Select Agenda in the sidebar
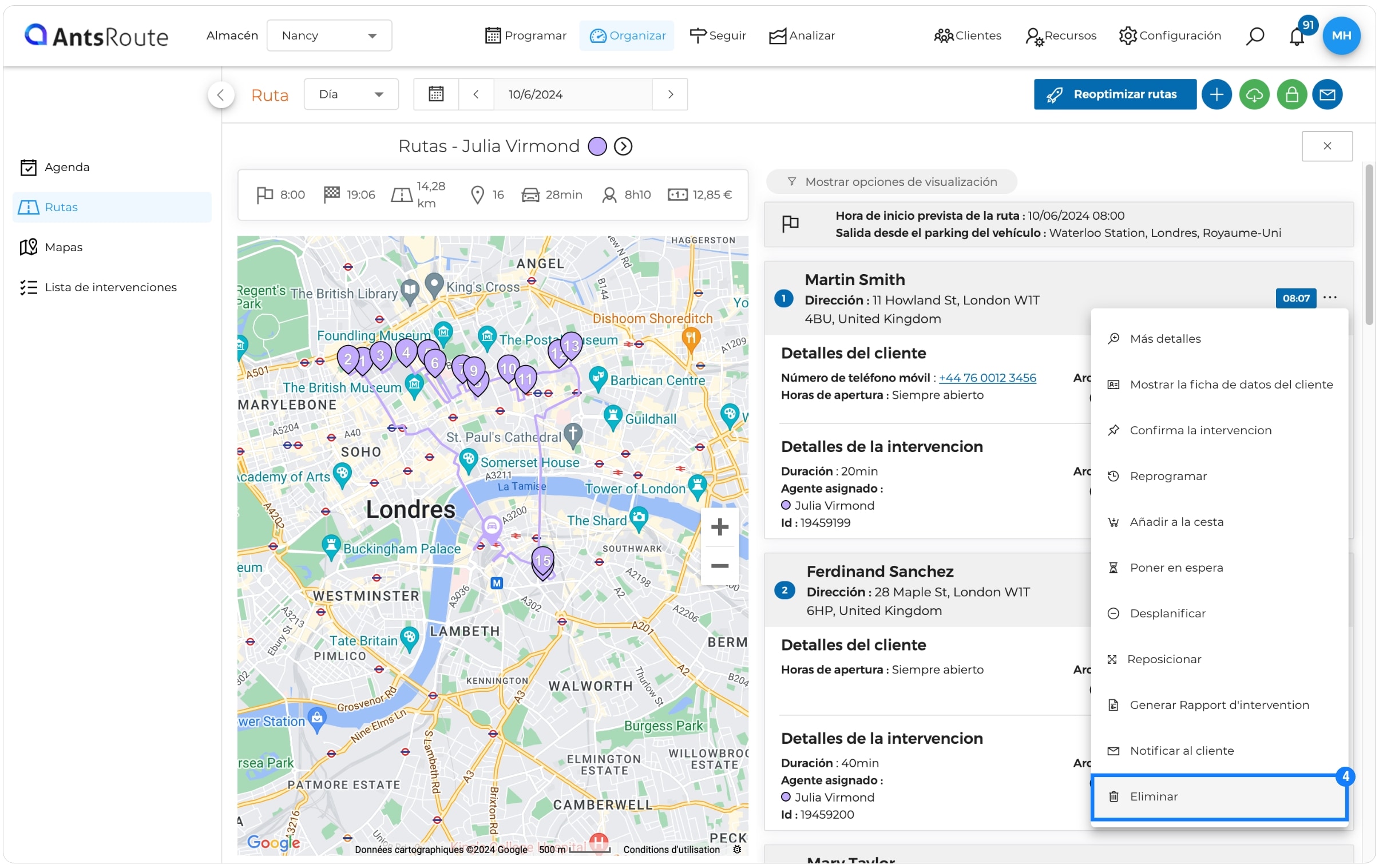Screen dimensions: 1379x868 point(112,167)
